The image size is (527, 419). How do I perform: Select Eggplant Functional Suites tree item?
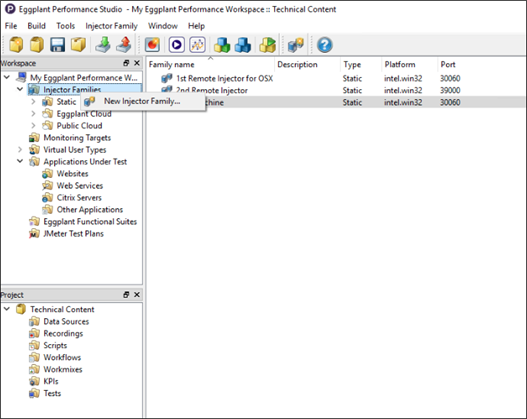[x=90, y=222]
